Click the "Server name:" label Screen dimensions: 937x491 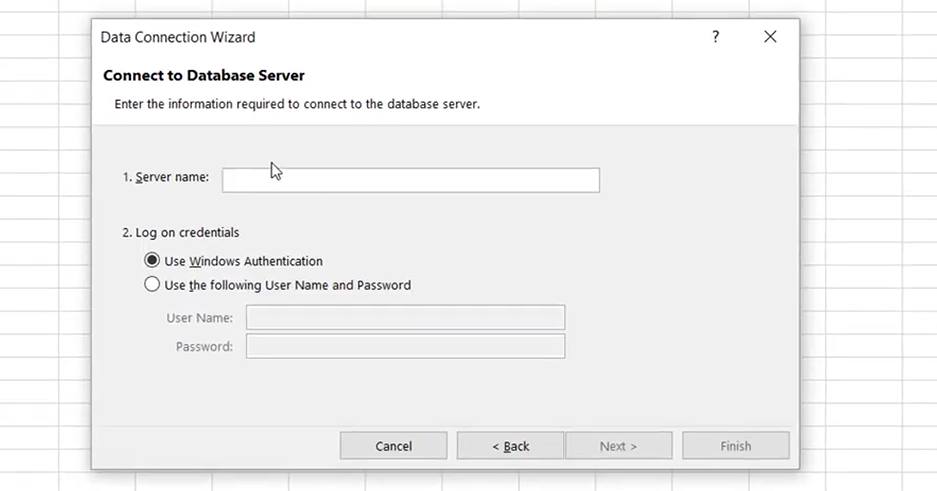coord(166,177)
